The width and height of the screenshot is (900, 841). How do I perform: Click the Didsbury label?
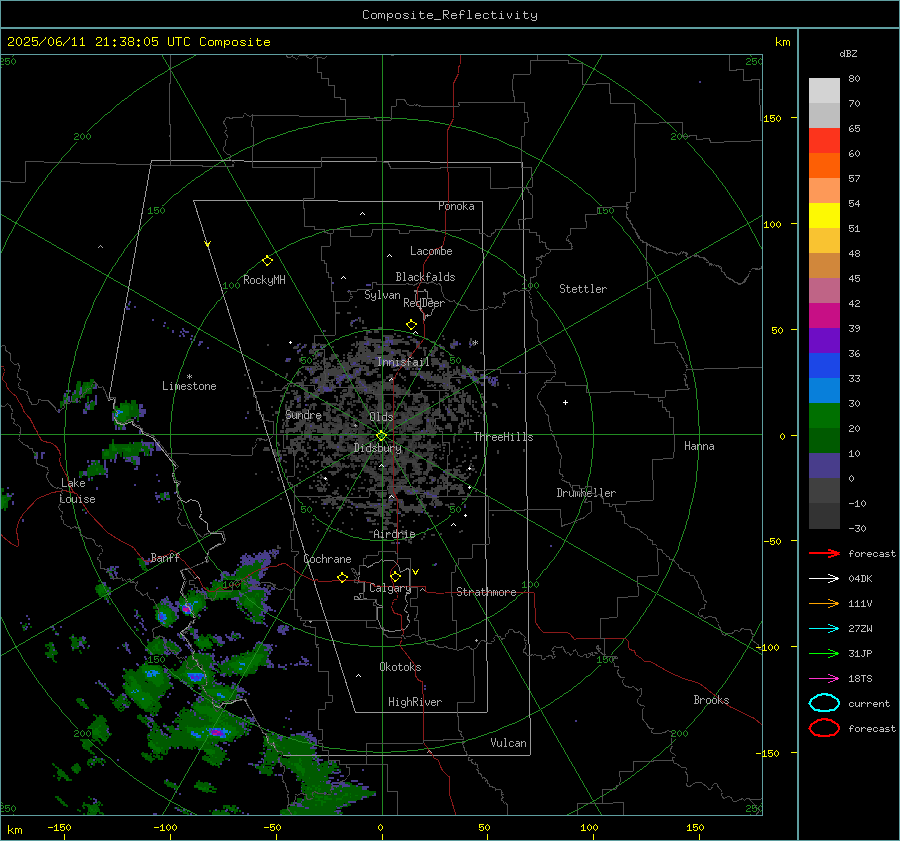[x=378, y=448]
